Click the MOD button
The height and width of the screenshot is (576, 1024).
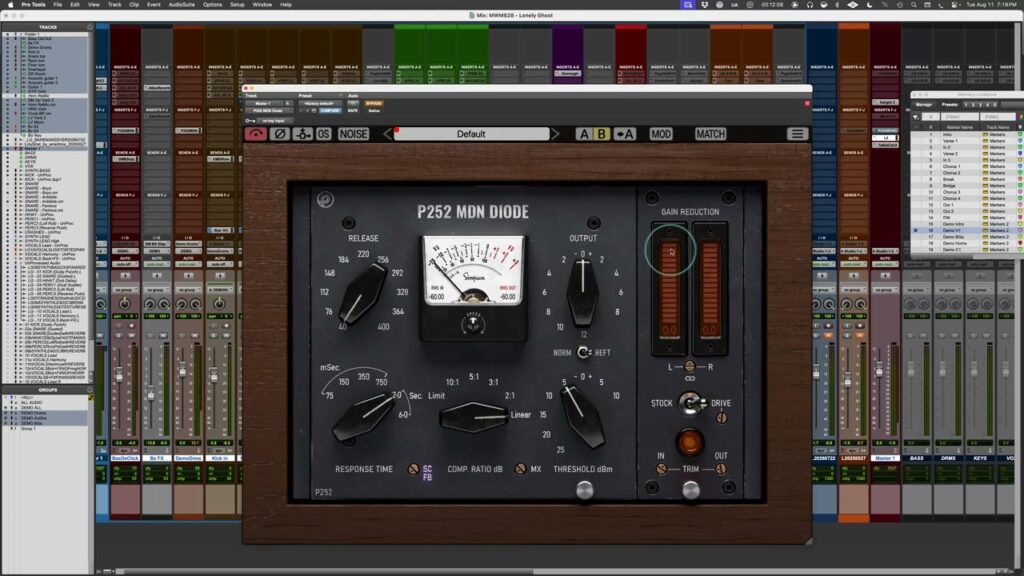(x=661, y=134)
